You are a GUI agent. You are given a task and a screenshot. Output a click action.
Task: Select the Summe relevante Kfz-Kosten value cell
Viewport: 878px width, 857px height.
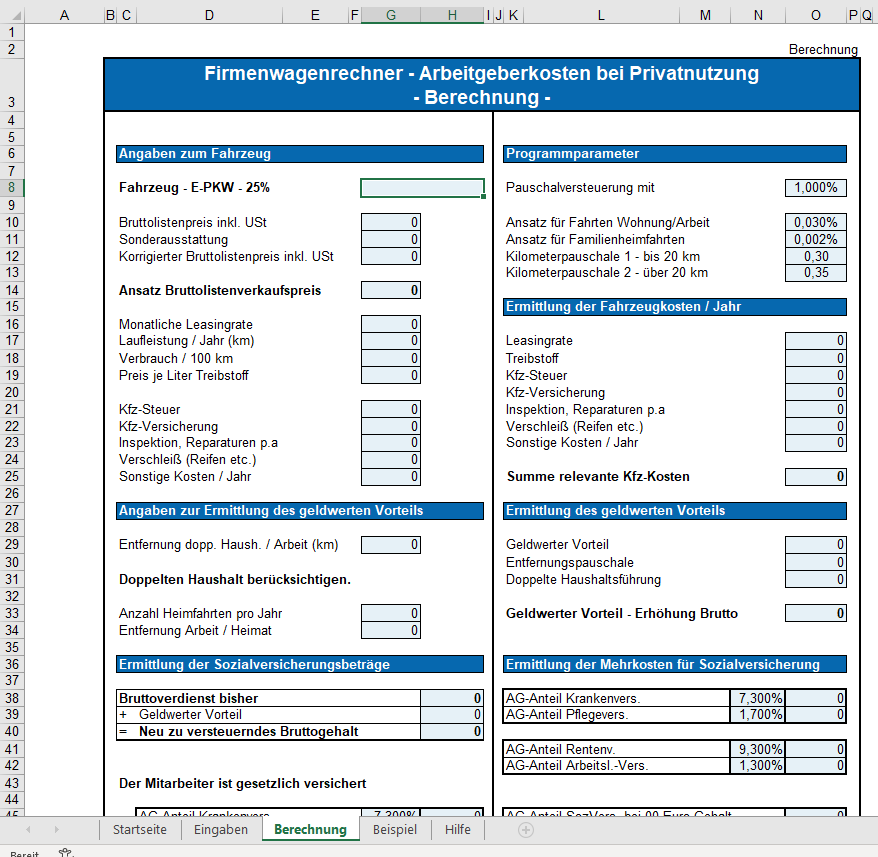click(816, 477)
